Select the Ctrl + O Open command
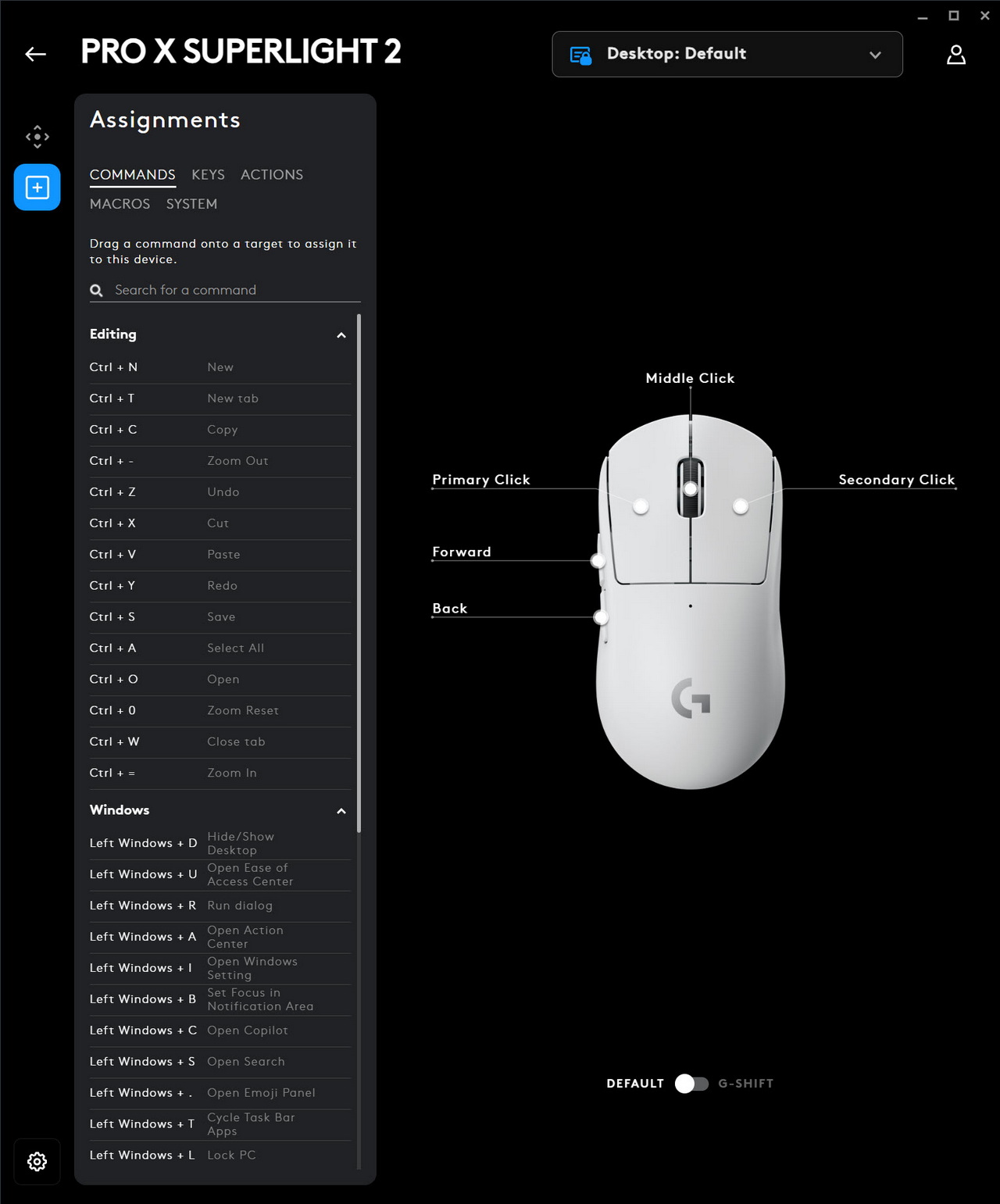Image resolution: width=1000 pixels, height=1204 pixels. click(220, 680)
